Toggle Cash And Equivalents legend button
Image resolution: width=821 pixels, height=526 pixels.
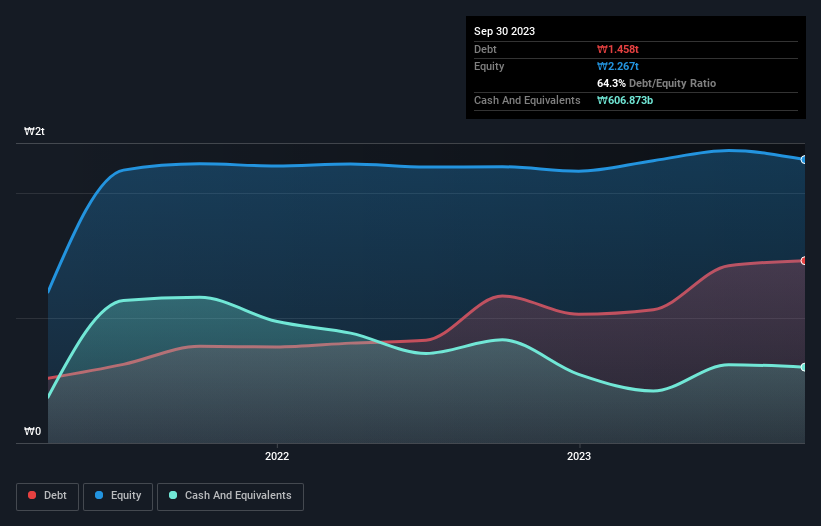230,496
